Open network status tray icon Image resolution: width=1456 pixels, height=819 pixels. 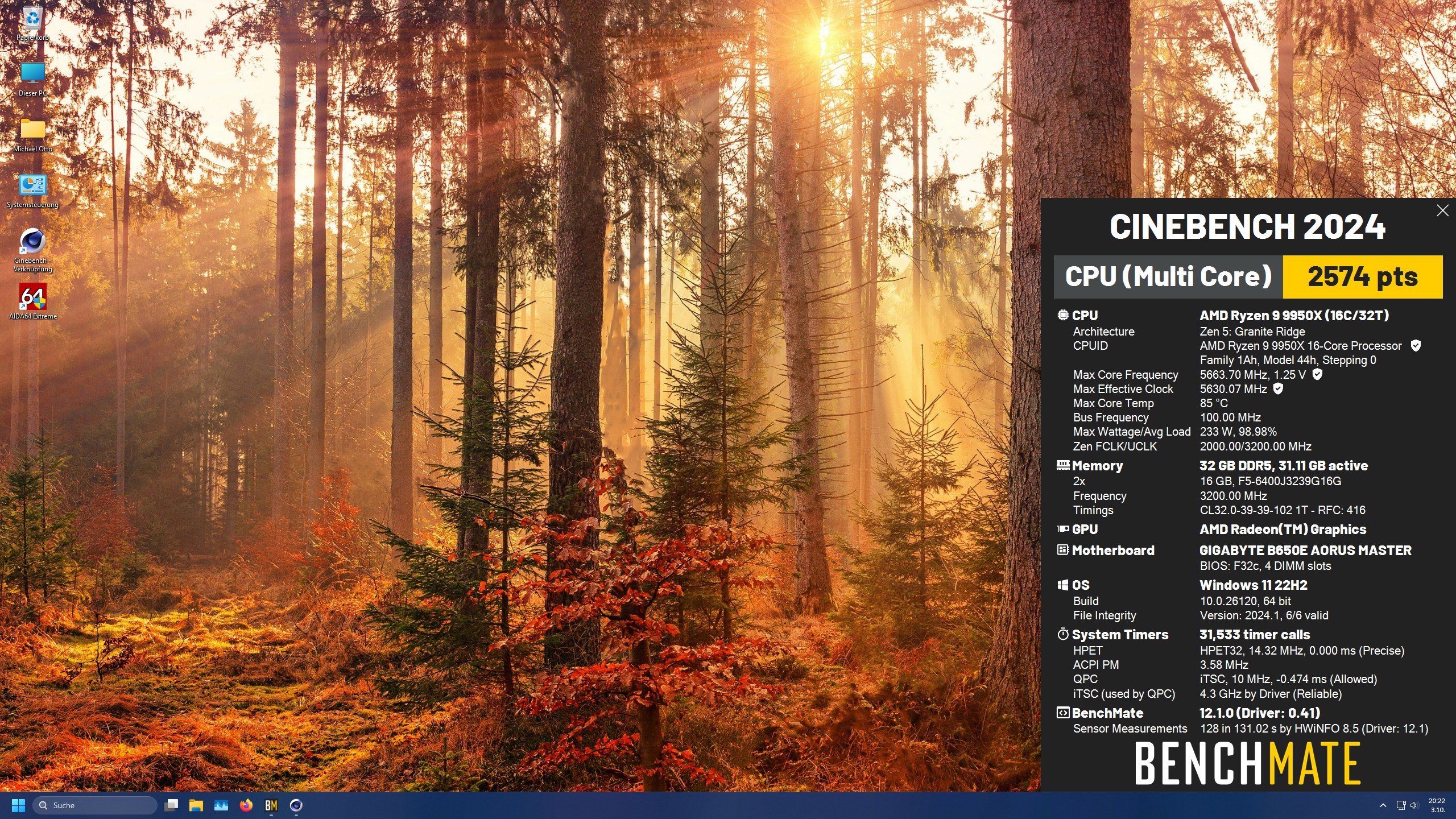[x=1401, y=805]
